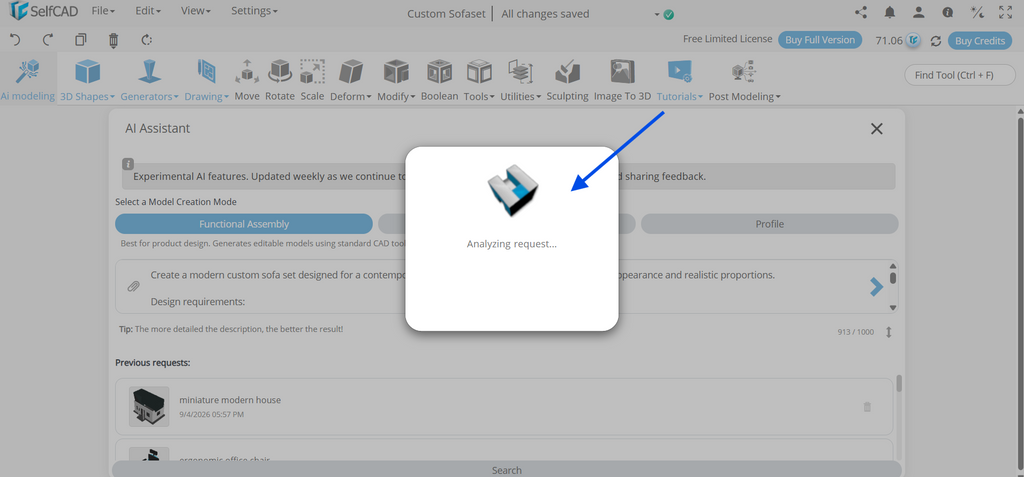Open the miniature modern house thumbnail

point(149,406)
